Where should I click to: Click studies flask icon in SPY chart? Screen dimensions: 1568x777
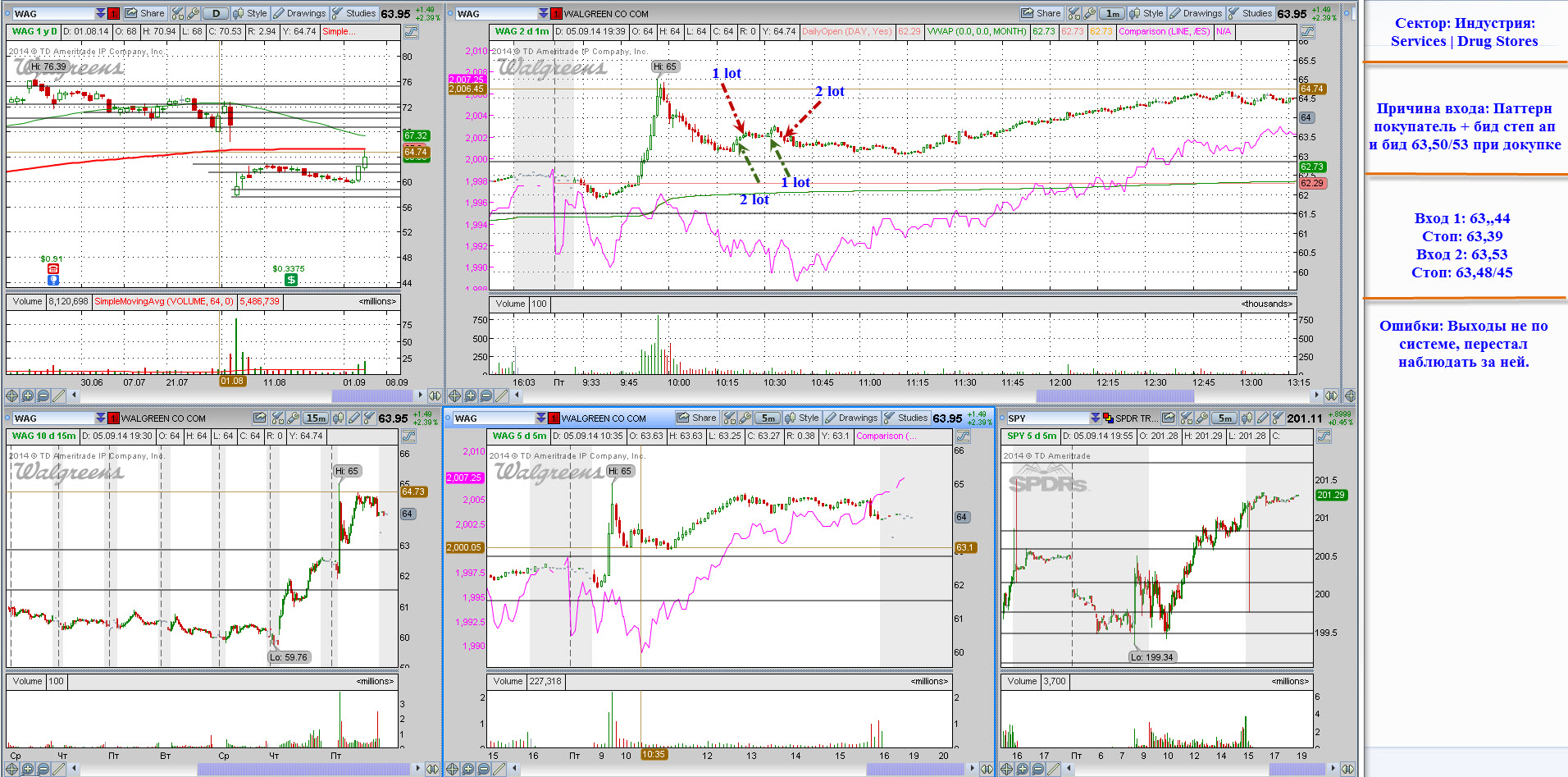point(1277,418)
